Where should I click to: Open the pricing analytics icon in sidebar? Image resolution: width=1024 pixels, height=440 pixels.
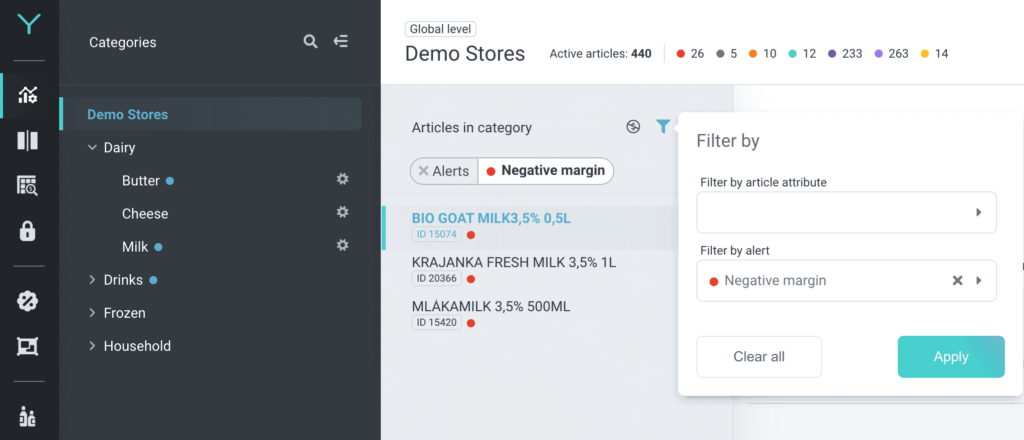click(27, 95)
